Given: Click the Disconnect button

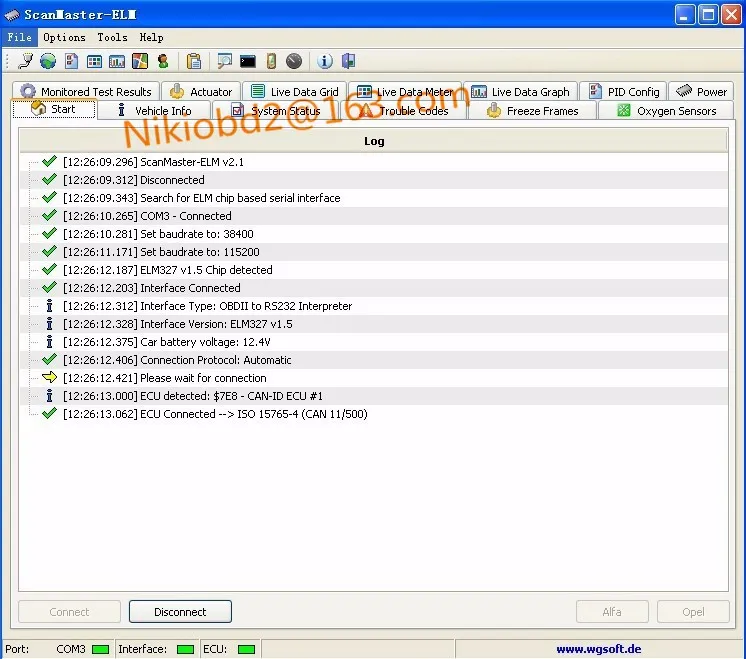Looking at the screenshot, I should tap(180, 611).
